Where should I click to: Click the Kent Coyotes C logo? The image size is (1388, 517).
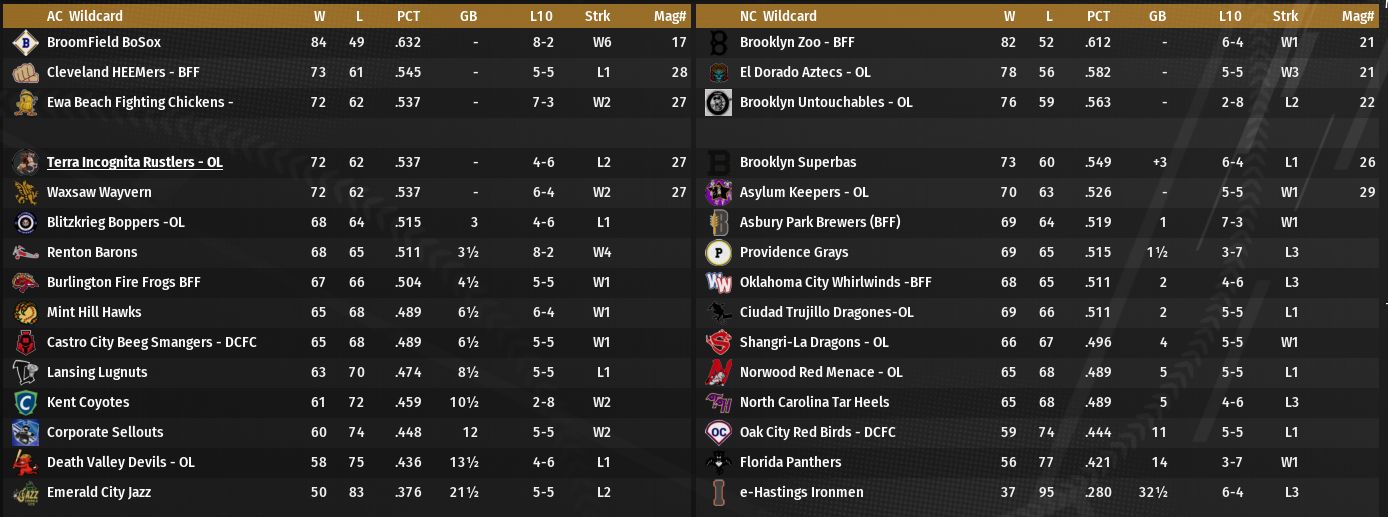point(25,402)
